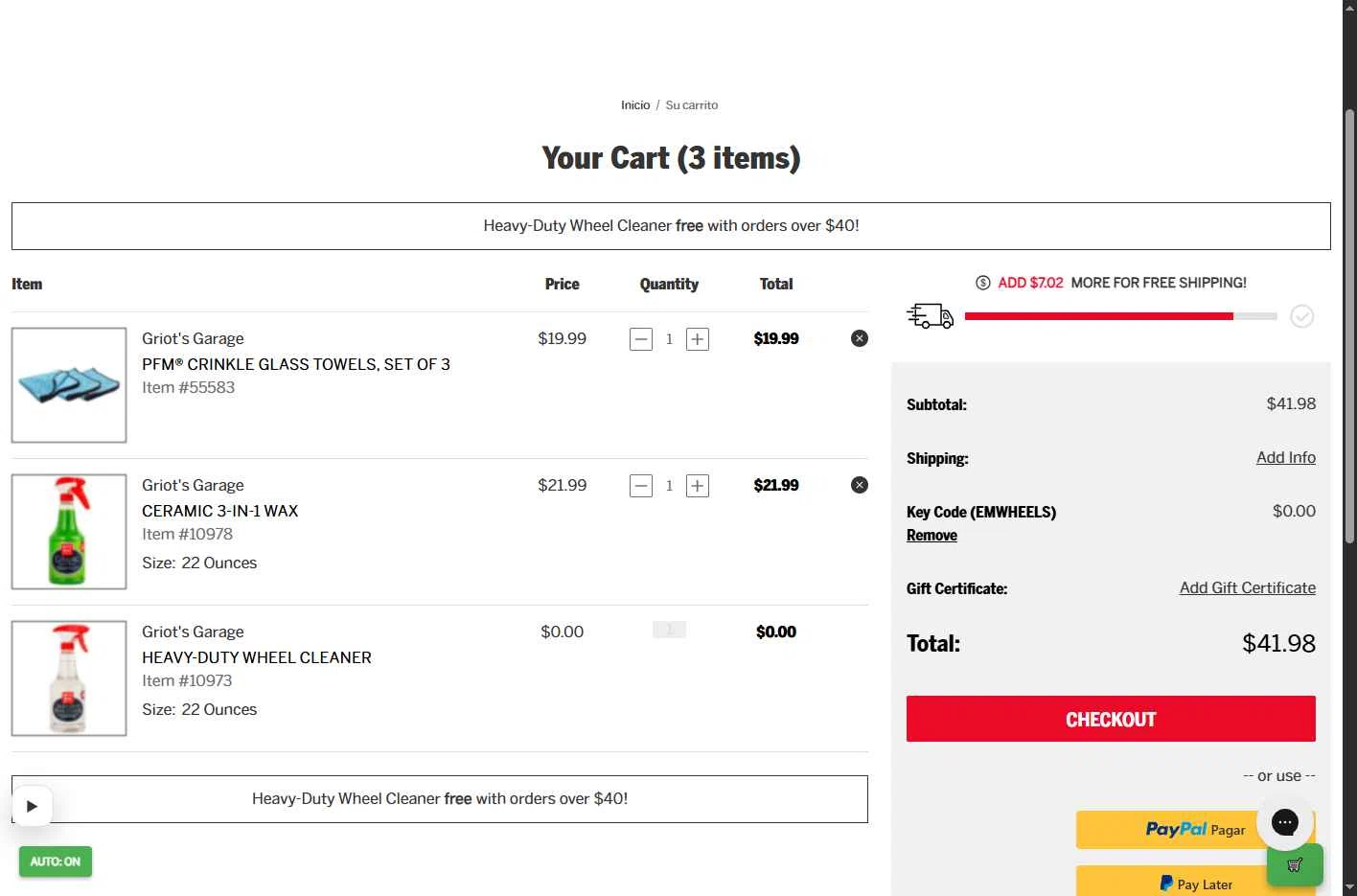Screen dimensions: 1357x896
Task: Click the free shipping checkmark icon
Action: click(x=1301, y=316)
